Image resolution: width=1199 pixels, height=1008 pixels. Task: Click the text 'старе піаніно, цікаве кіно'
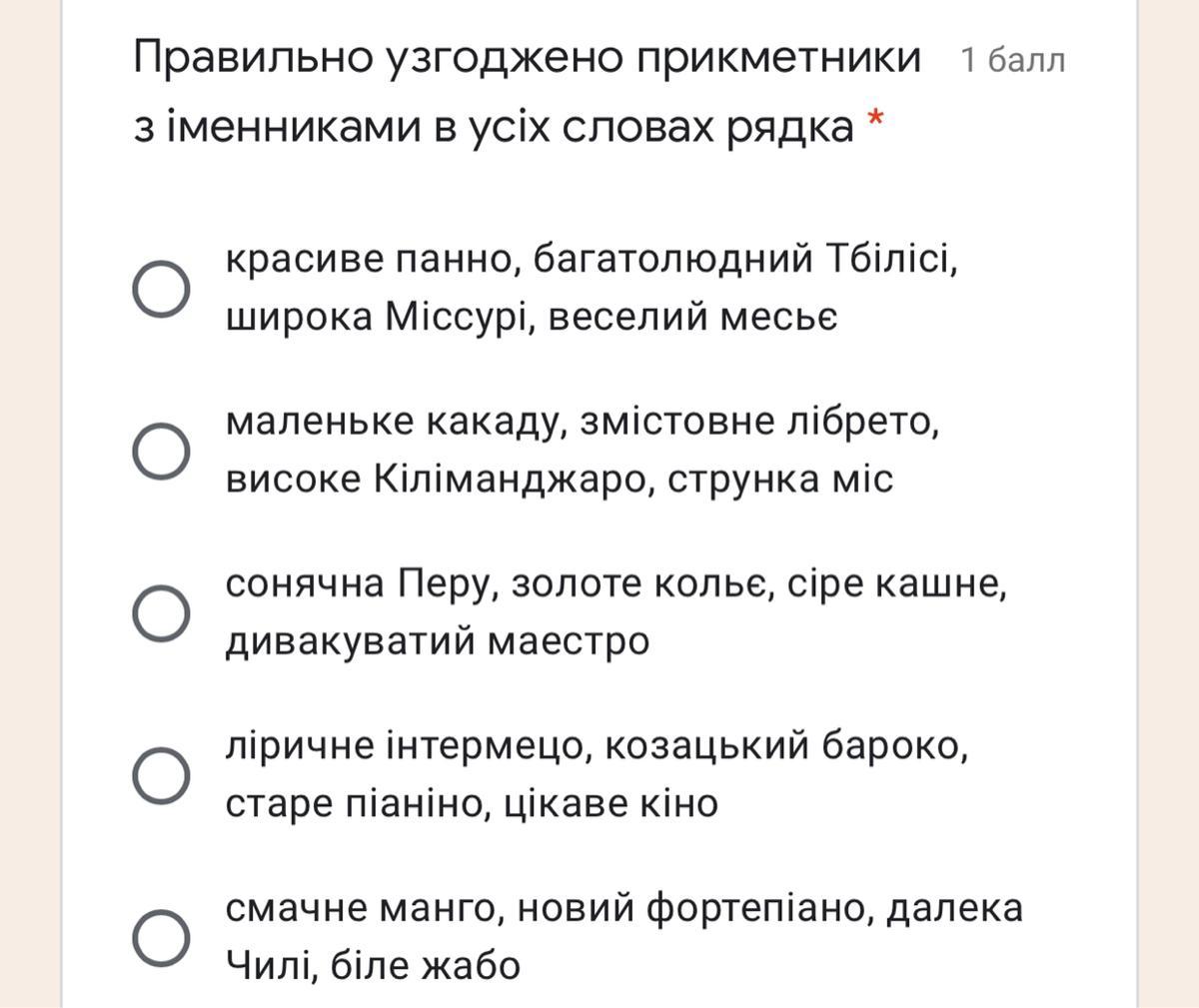[x=472, y=803]
